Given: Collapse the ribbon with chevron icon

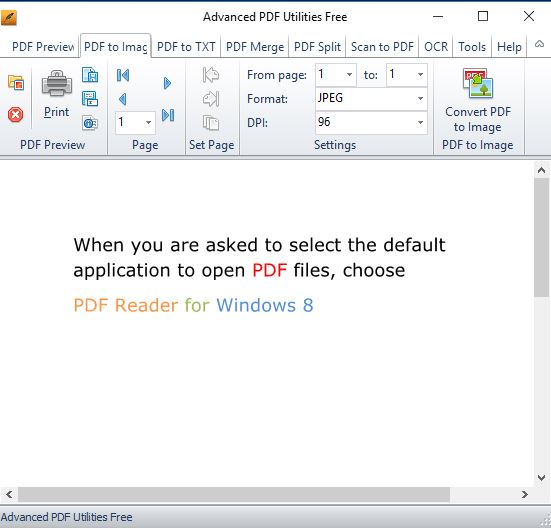Looking at the screenshot, I should coord(539,44).
